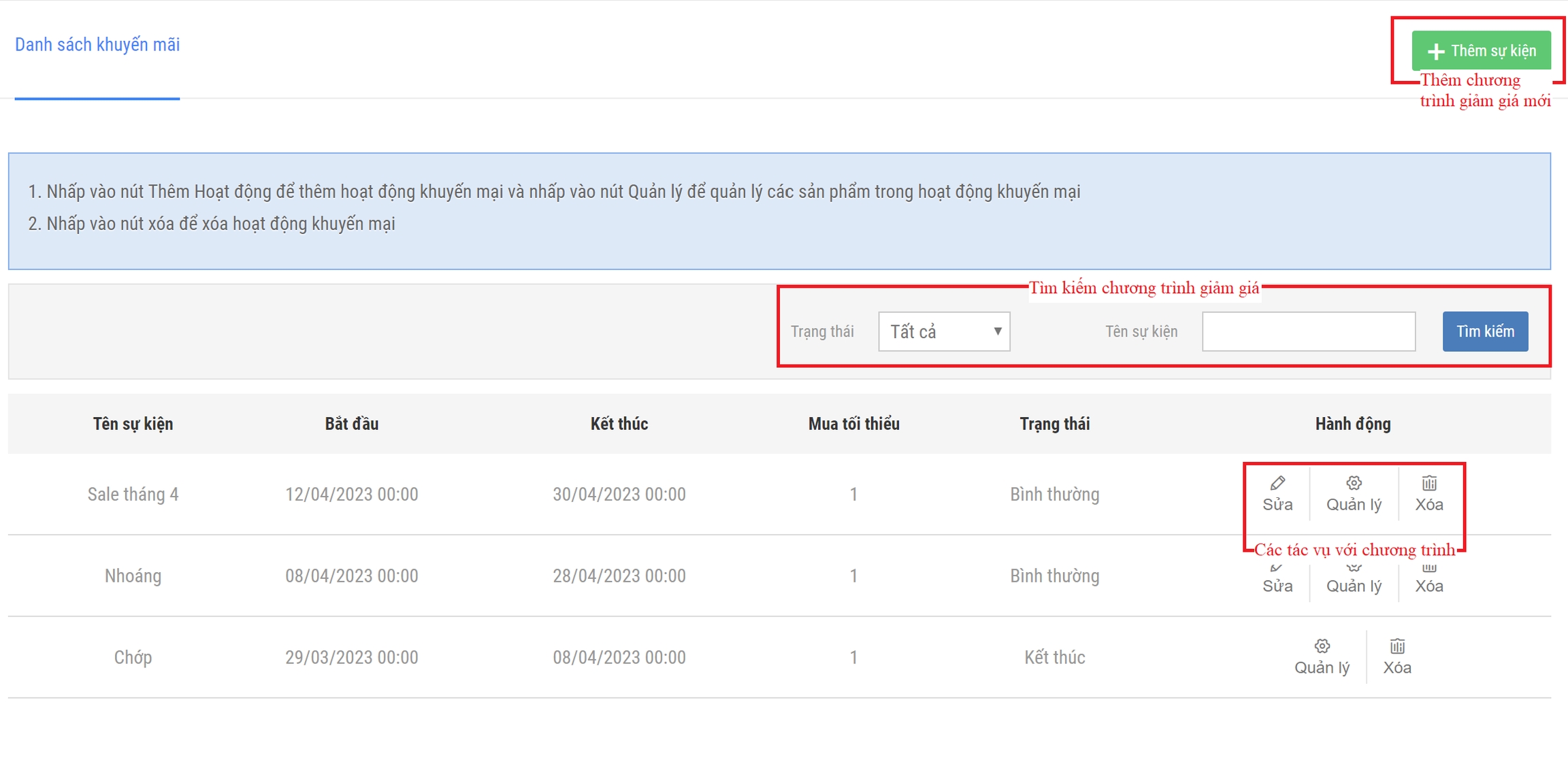This screenshot has height=766, width=1568.
Task: Click the Tên sự kiện column header
Action: [x=133, y=424]
